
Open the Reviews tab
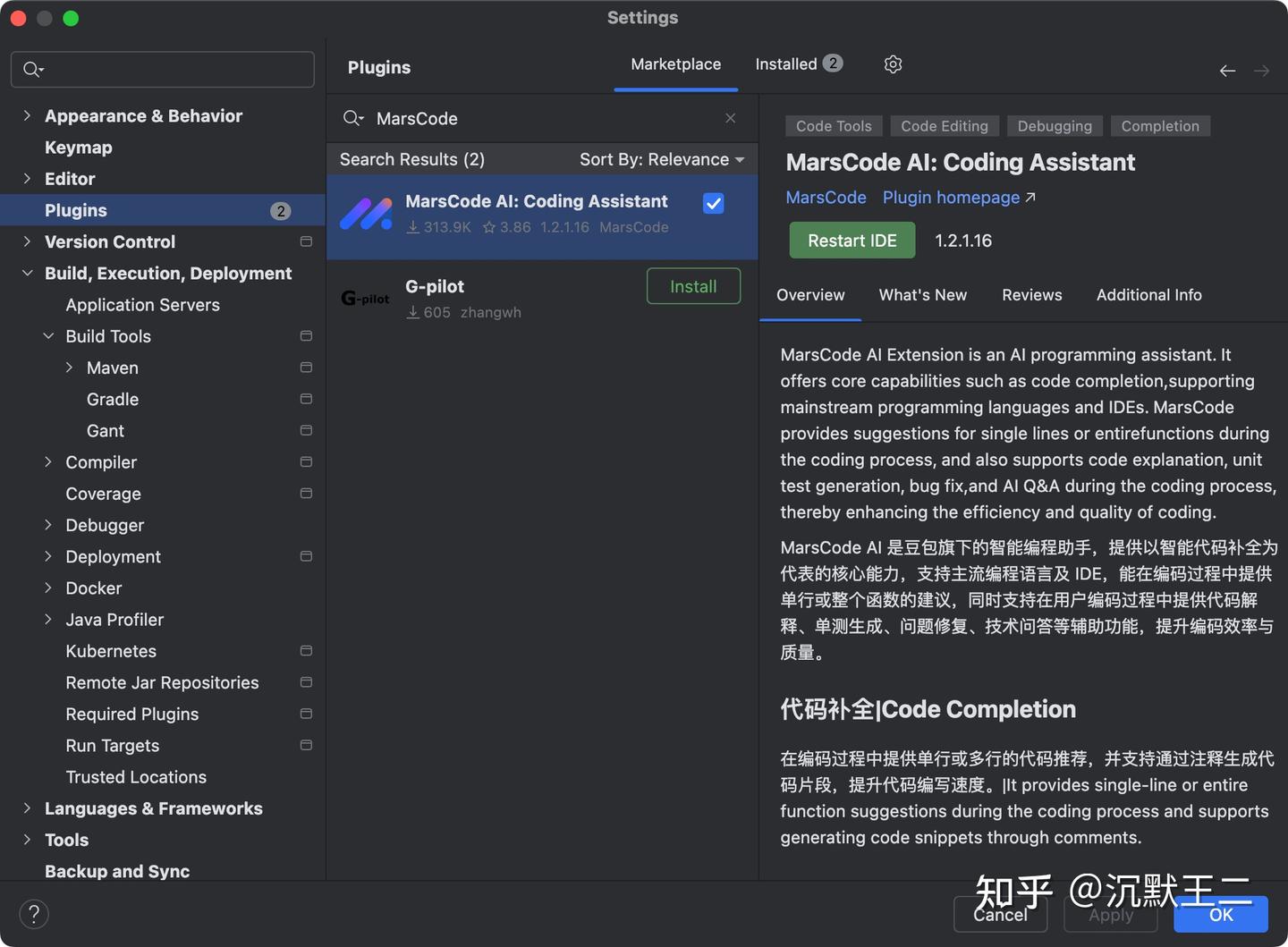(1032, 295)
